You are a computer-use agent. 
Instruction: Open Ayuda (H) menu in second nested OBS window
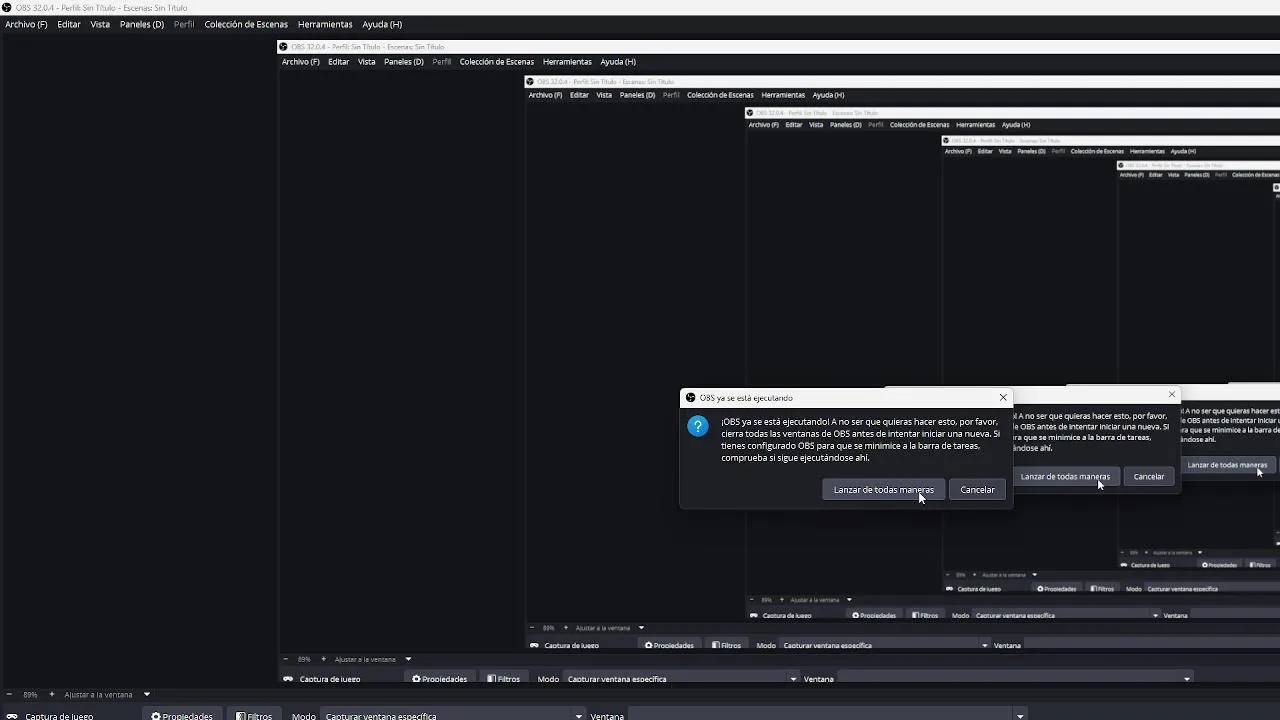[828, 95]
